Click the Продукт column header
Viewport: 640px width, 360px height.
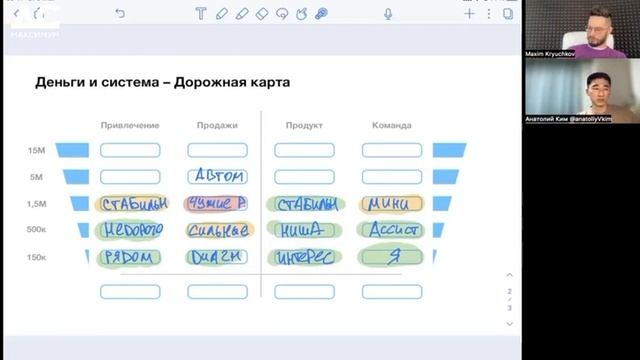(304, 125)
